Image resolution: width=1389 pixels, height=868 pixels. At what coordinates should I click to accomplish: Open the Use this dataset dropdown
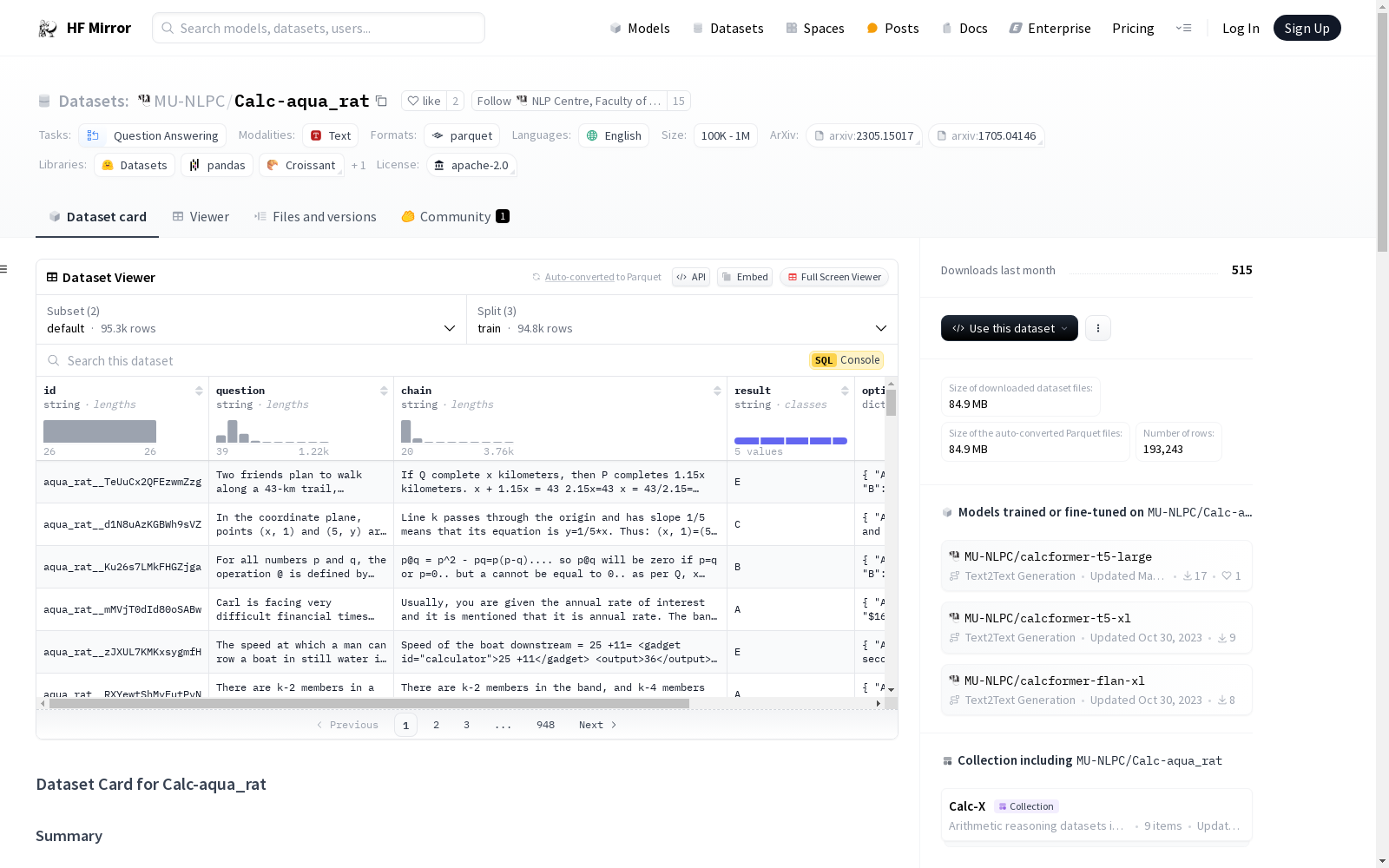[x=1010, y=328]
